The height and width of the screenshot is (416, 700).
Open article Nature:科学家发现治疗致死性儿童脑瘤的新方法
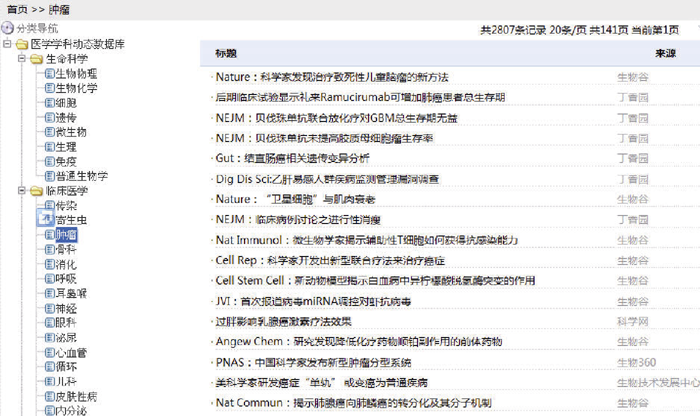332,77
